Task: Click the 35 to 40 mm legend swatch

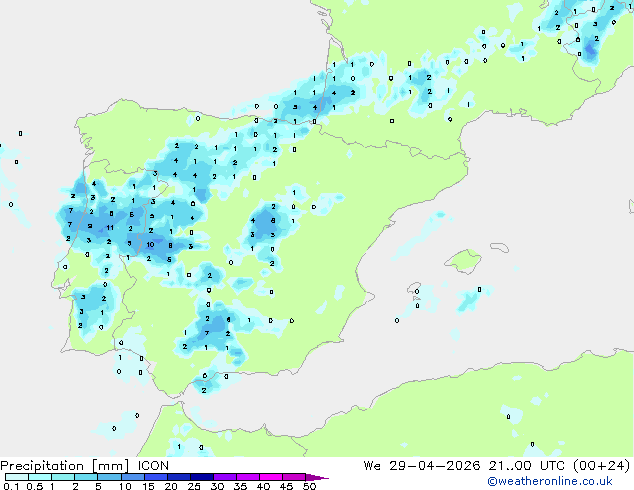Action: (247, 477)
